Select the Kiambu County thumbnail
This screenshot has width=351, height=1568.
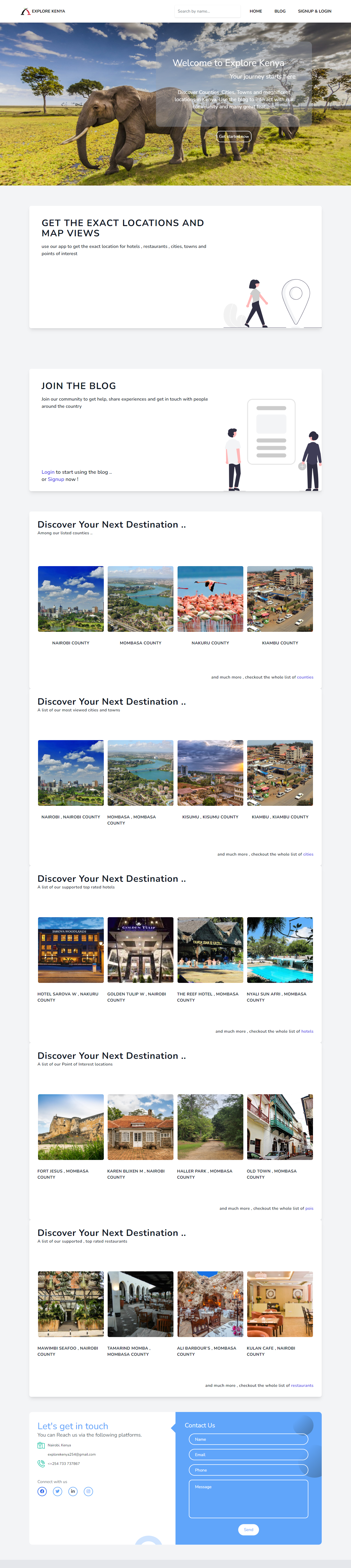[280, 599]
